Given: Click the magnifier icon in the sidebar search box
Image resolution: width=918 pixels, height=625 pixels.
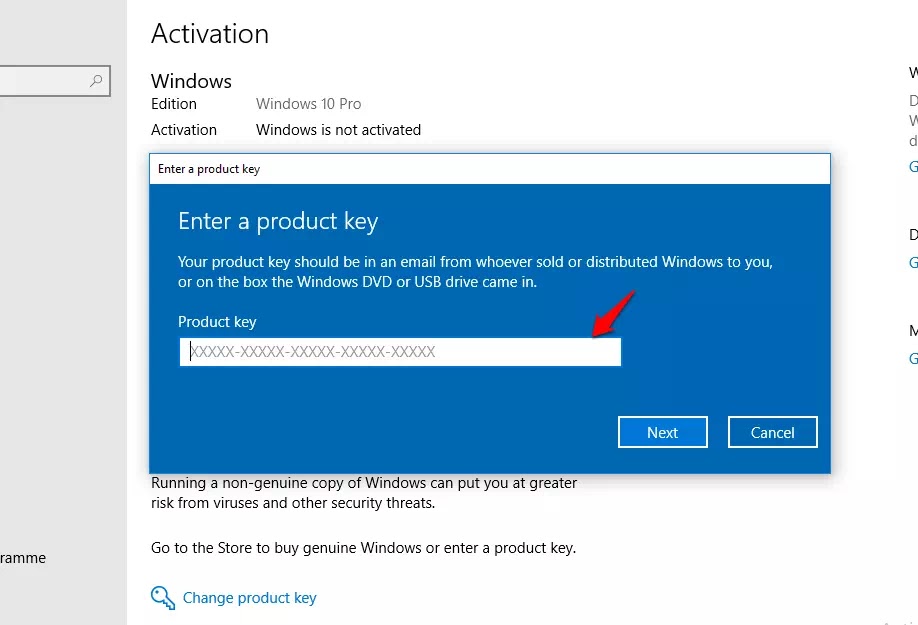Looking at the screenshot, I should (x=96, y=81).
